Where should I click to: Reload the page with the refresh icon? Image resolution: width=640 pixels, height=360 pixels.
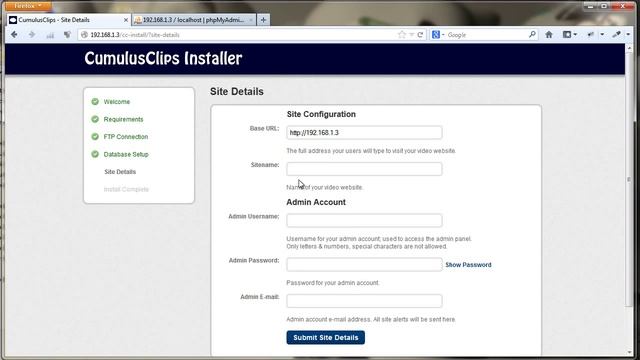coord(420,35)
